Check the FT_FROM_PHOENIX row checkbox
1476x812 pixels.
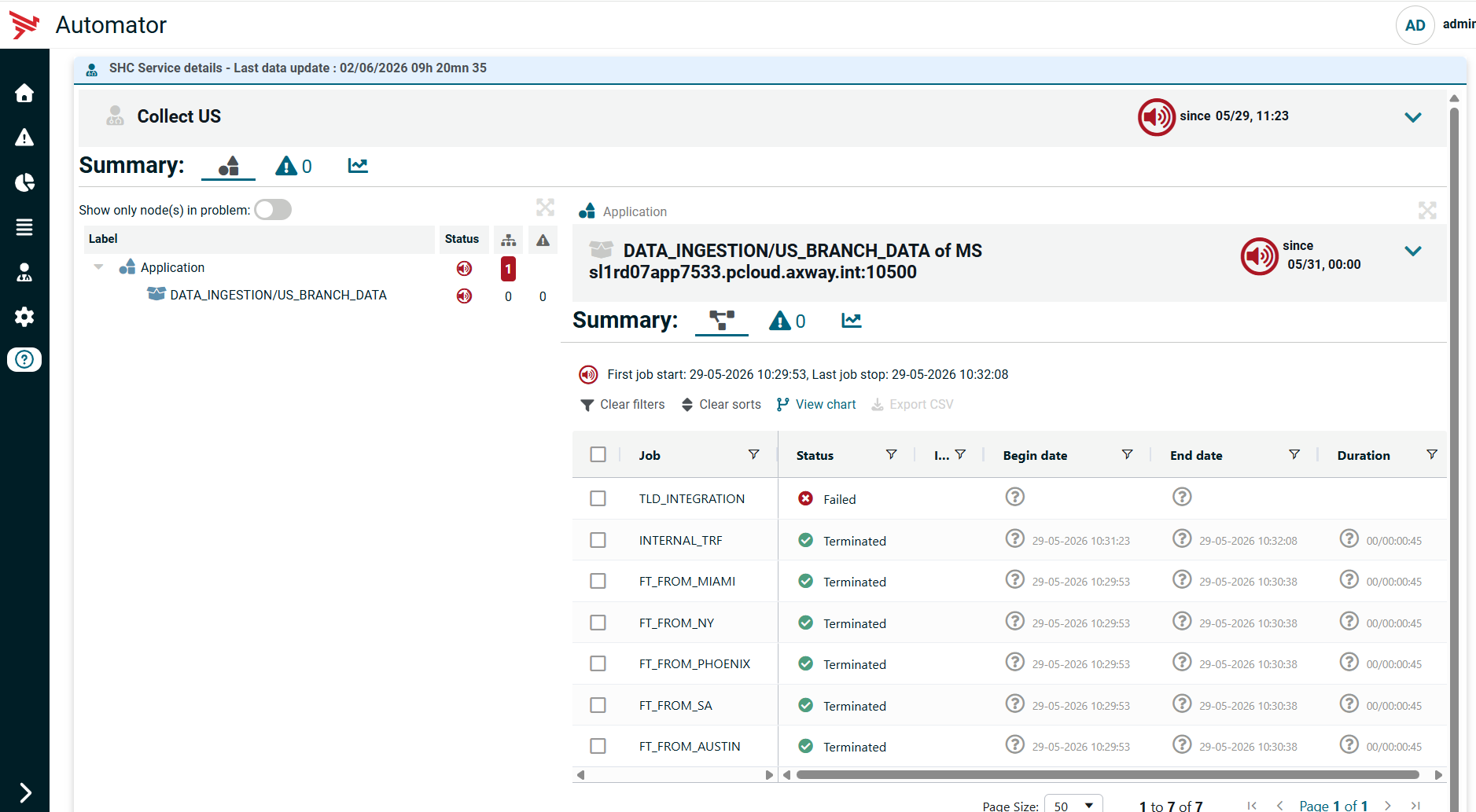click(x=598, y=663)
